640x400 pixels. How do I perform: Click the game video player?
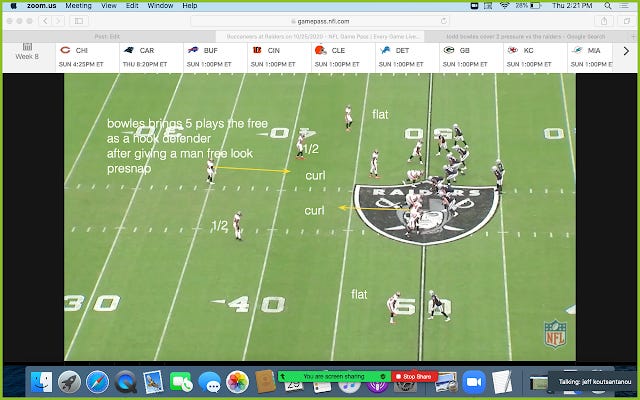[320, 217]
